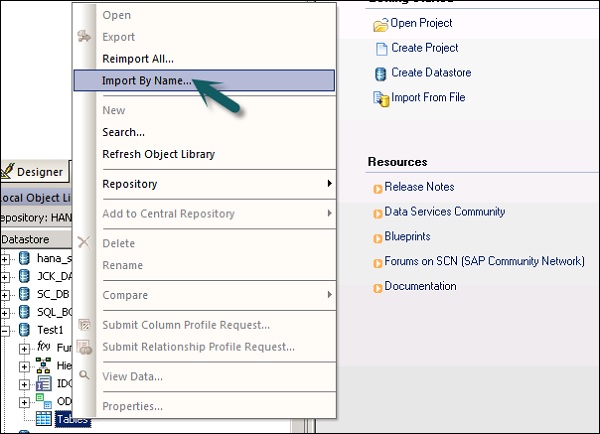600x434 pixels.
Task: Open the Release Notes link
Action: tap(419, 187)
